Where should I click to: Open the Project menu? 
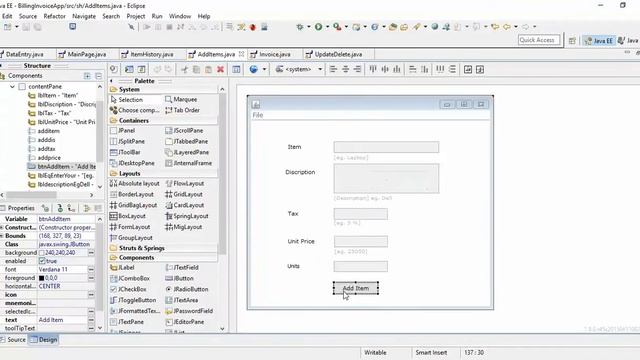(x=136, y=16)
